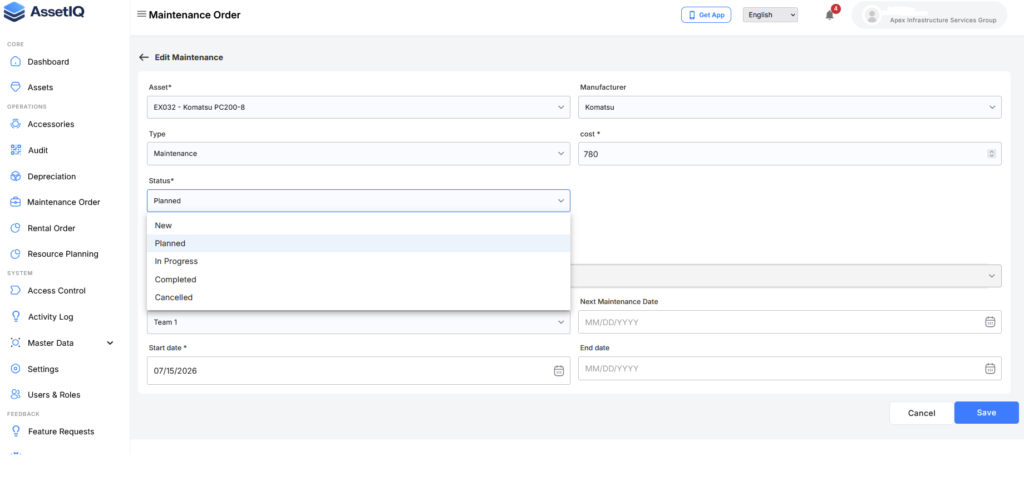
Task: Select the Planned status option
Action: pos(359,243)
